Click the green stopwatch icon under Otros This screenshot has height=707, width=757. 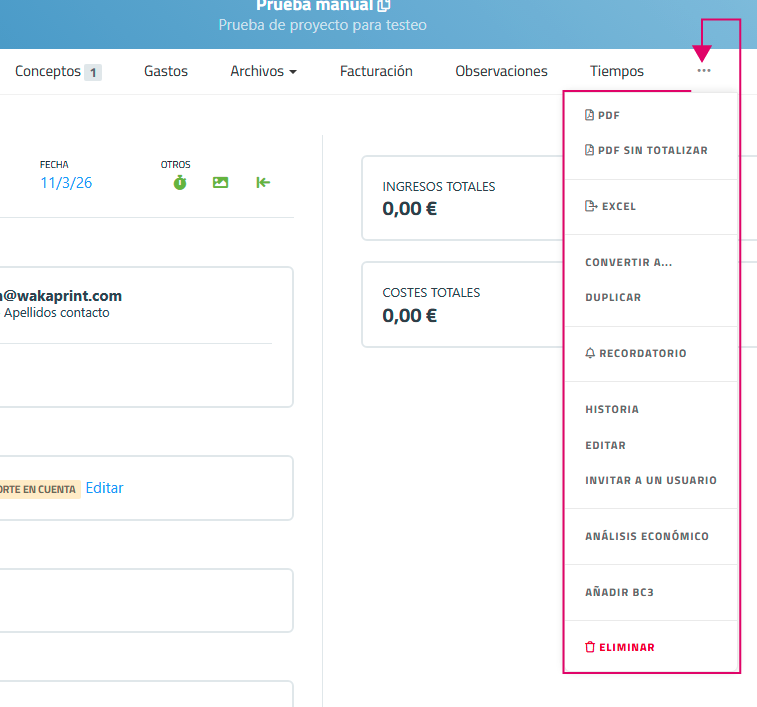[180, 182]
